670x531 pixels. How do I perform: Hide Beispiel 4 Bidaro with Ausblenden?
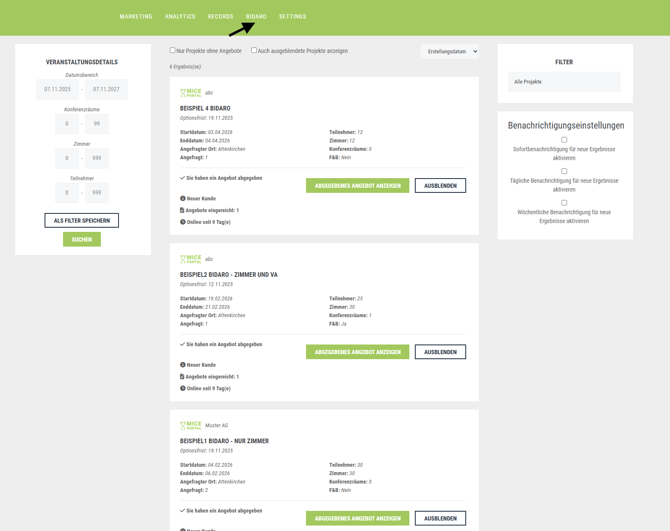click(440, 186)
